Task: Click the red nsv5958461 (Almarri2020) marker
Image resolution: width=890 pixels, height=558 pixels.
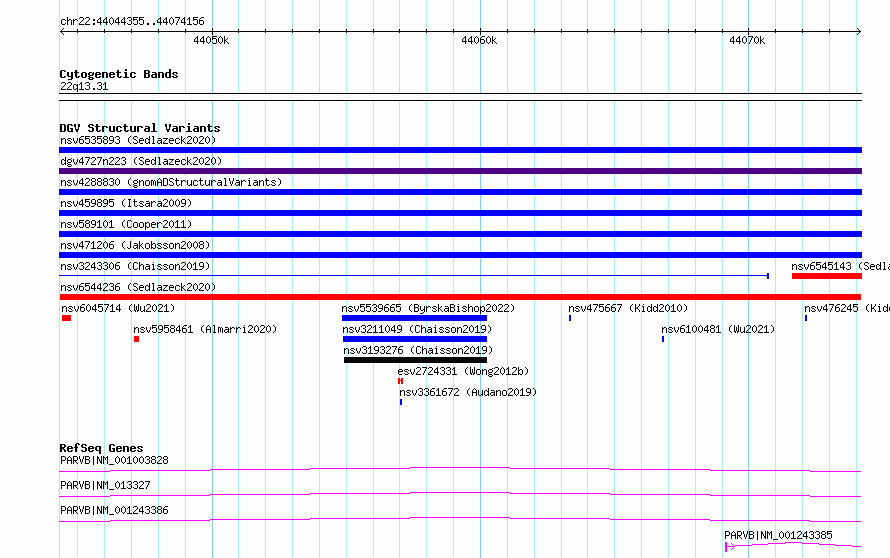Action: pos(136,339)
